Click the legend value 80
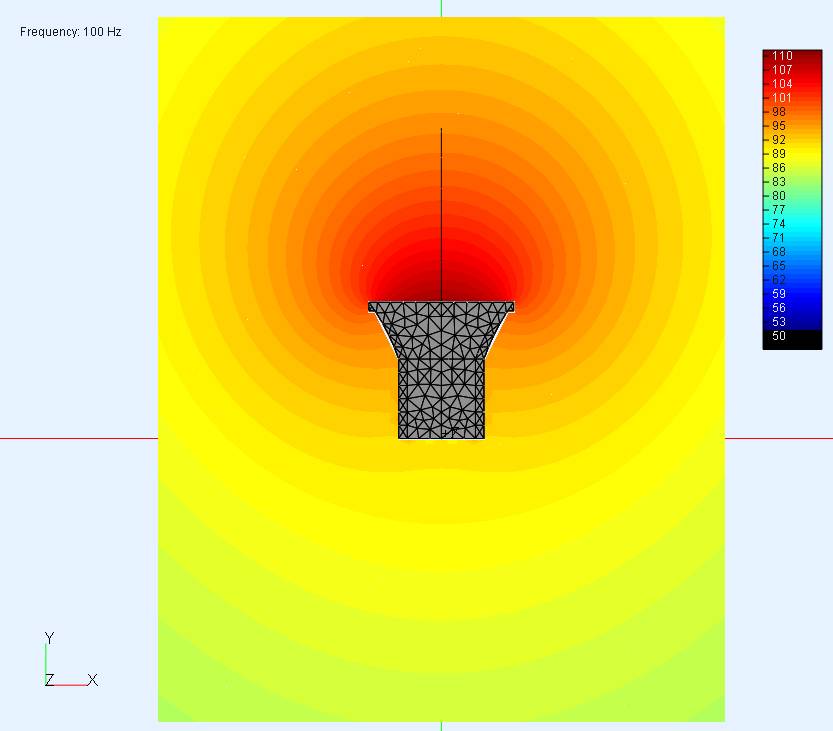This screenshot has height=731, width=833. [x=779, y=196]
